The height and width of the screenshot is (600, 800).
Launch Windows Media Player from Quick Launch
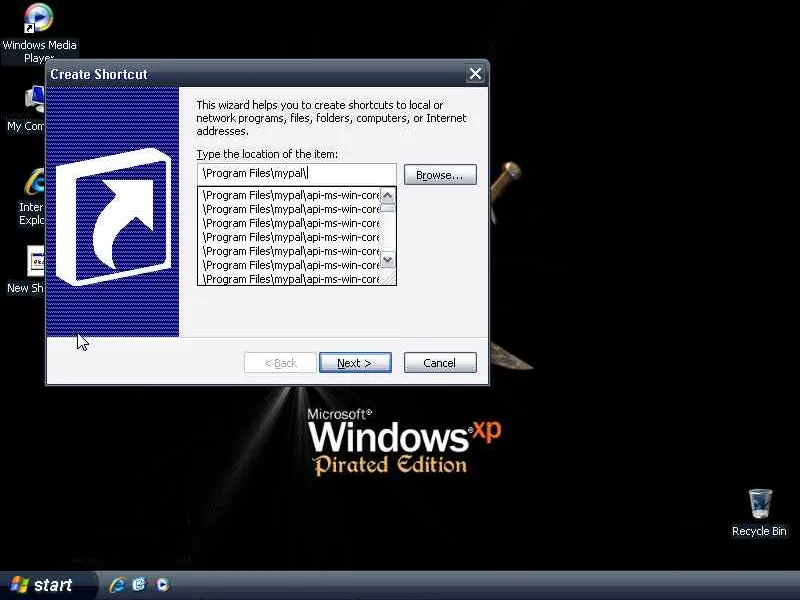[162, 585]
